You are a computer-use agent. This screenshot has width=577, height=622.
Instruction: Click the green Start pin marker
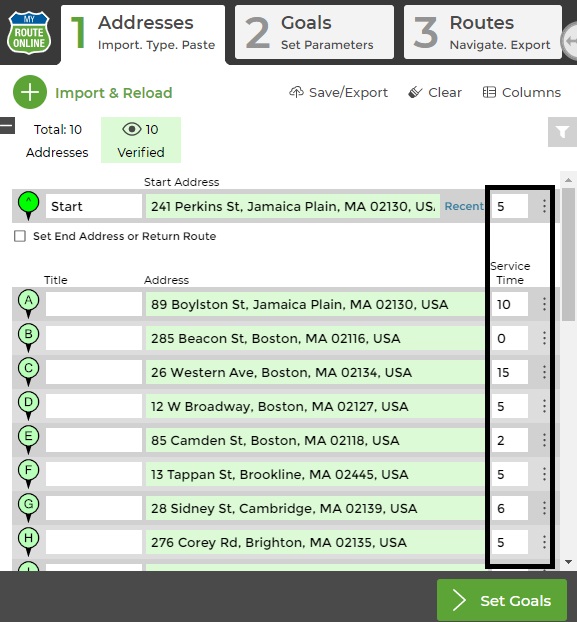pos(29,205)
